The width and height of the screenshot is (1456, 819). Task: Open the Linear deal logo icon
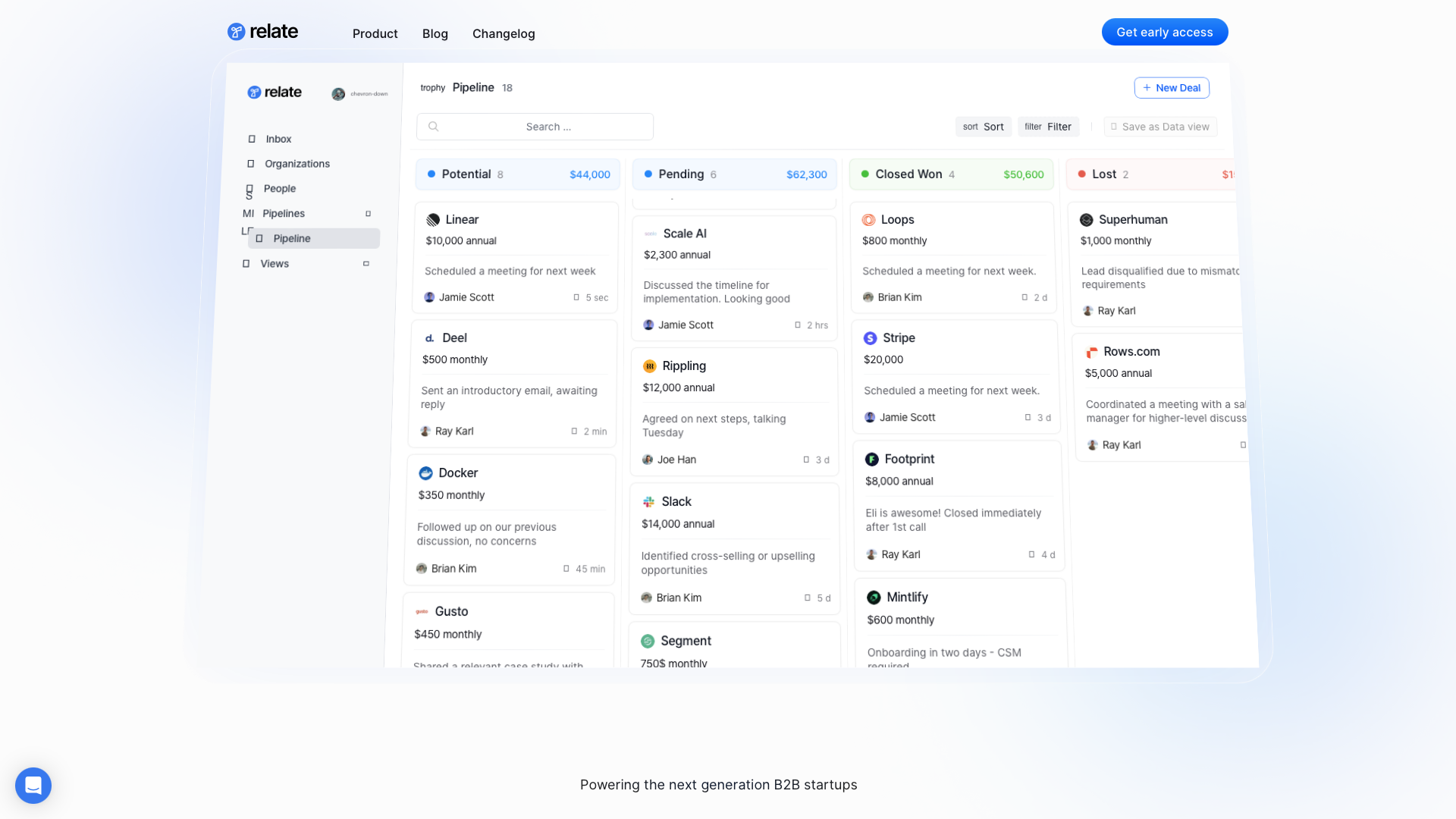click(433, 220)
